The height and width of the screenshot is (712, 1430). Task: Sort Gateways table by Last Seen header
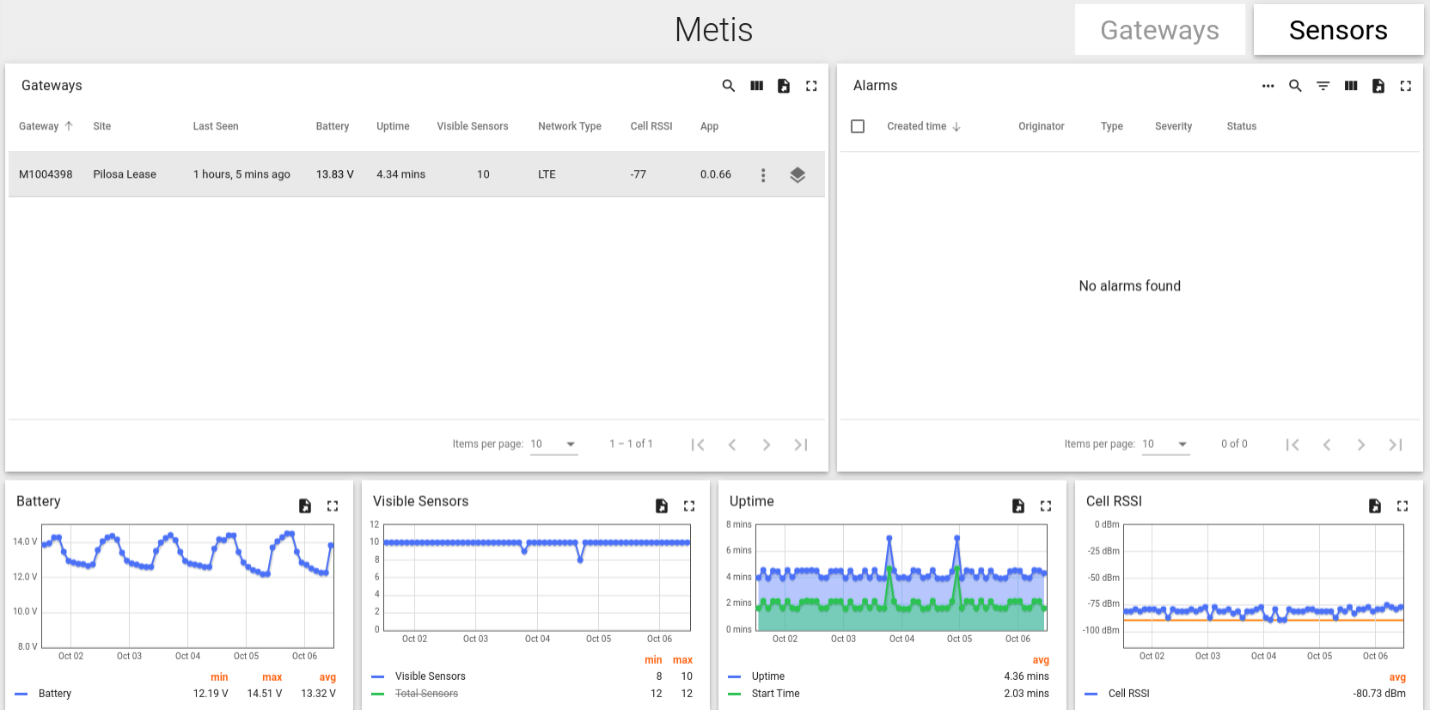216,127
